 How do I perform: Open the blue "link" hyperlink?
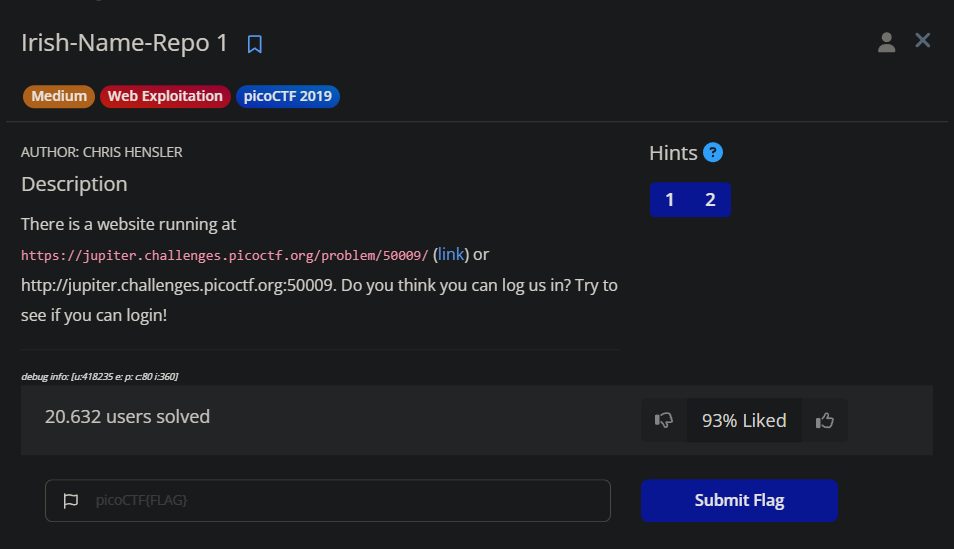coord(451,254)
